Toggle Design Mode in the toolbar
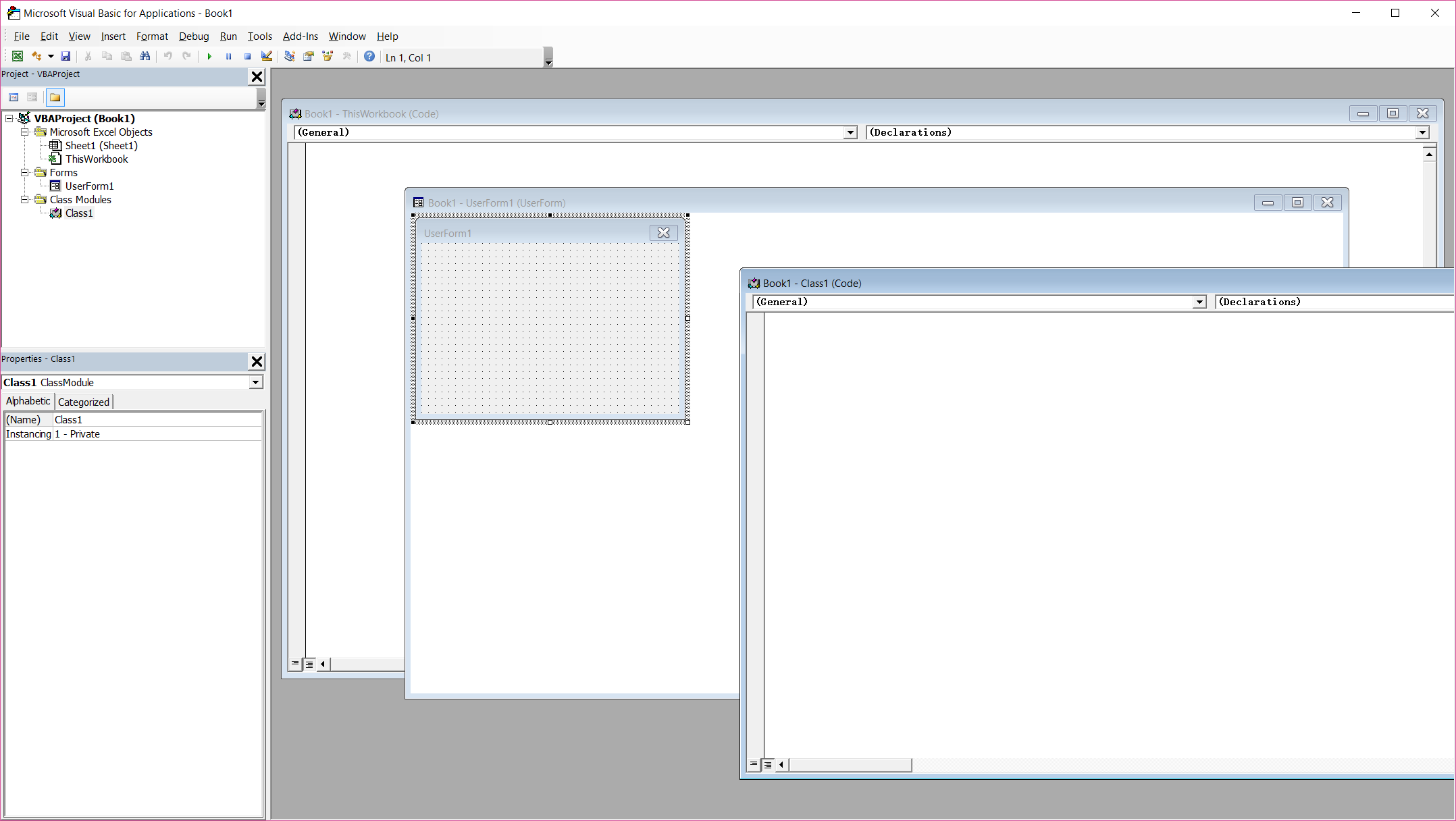The width and height of the screenshot is (1456, 821). 267,57
